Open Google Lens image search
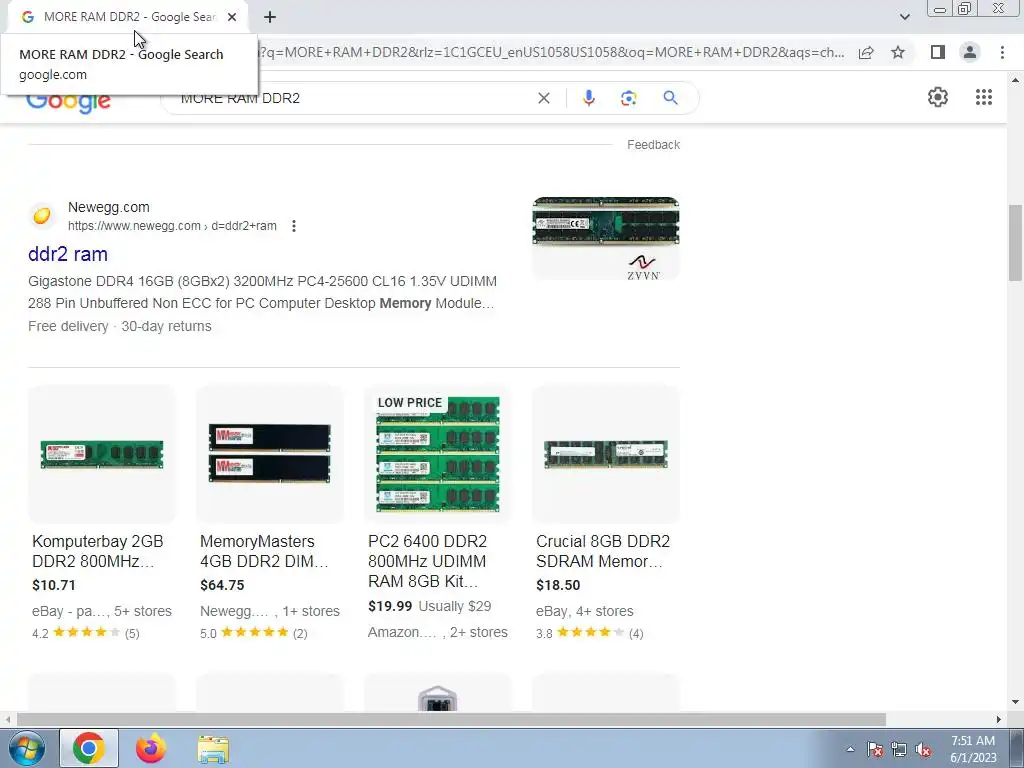 pyautogui.click(x=628, y=98)
